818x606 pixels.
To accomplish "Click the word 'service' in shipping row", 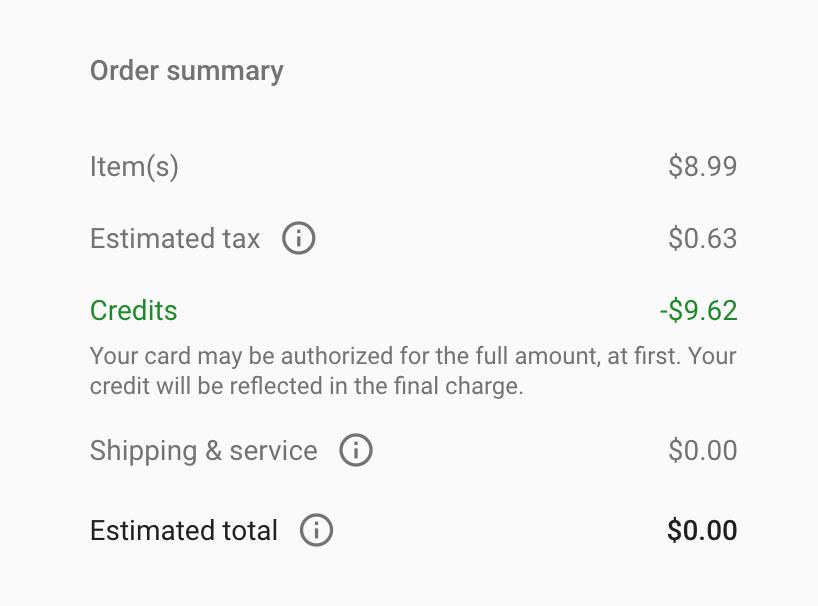I will click(x=273, y=451).
